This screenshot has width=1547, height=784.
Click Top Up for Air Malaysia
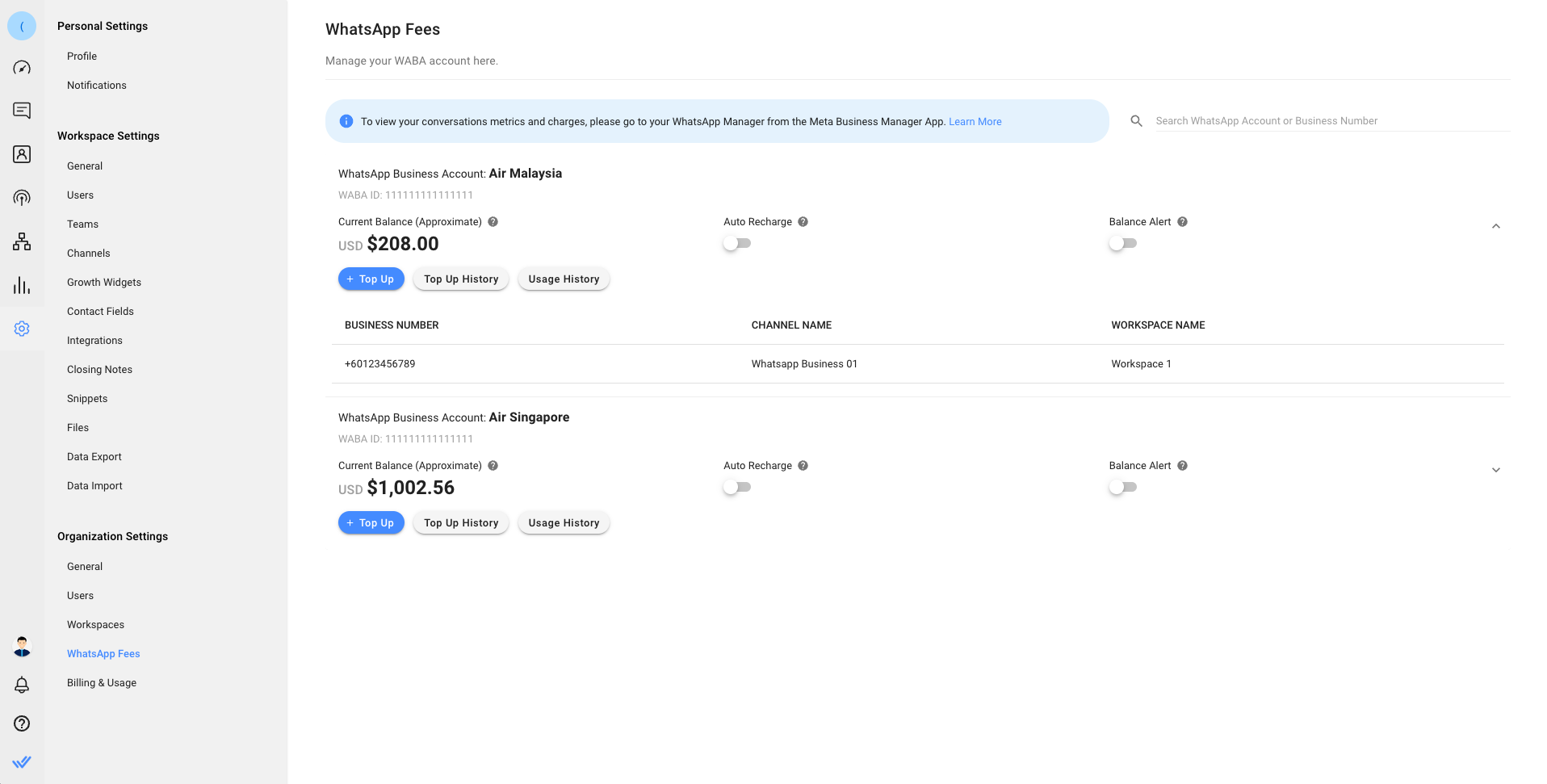tap(371, 279)
